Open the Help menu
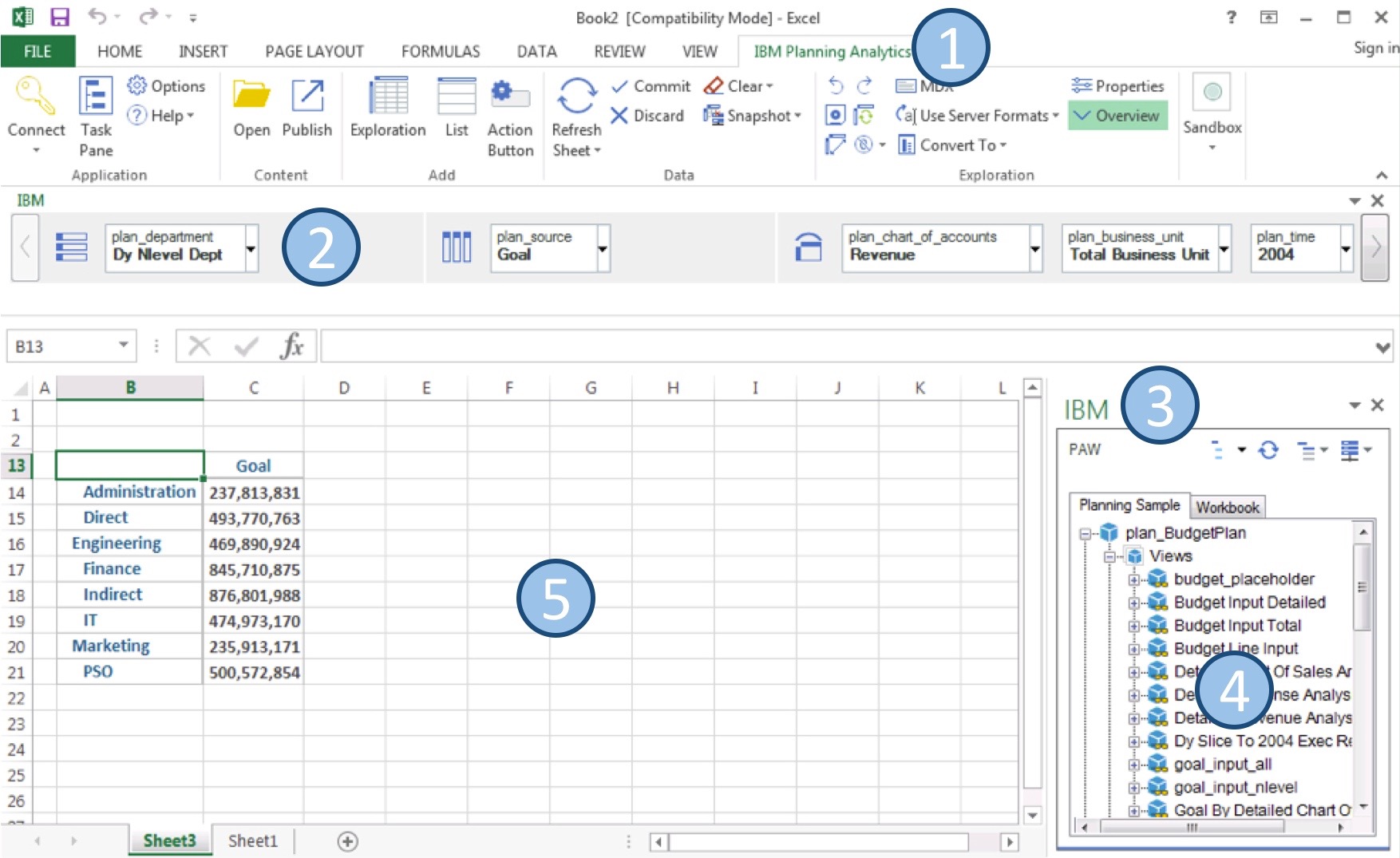This screenshot has height=858, width=1400. tap(162, 116)
